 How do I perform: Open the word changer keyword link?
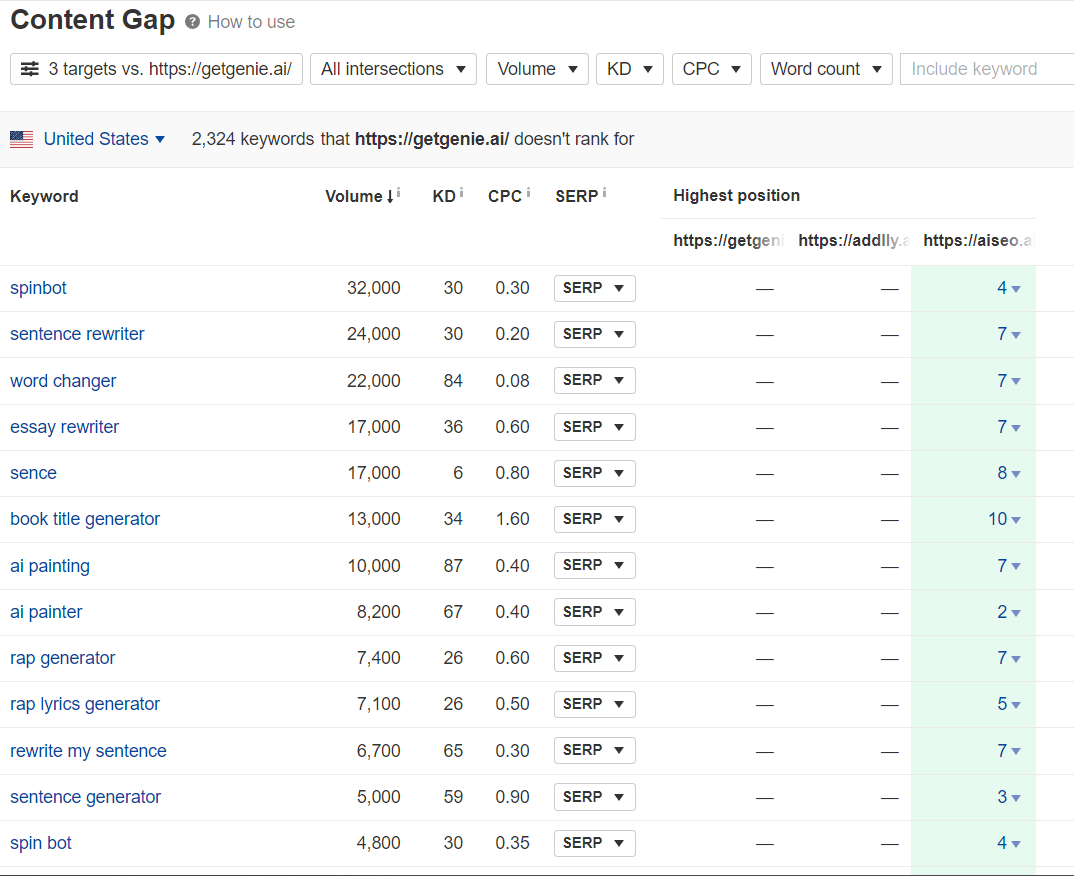point(63,381)
